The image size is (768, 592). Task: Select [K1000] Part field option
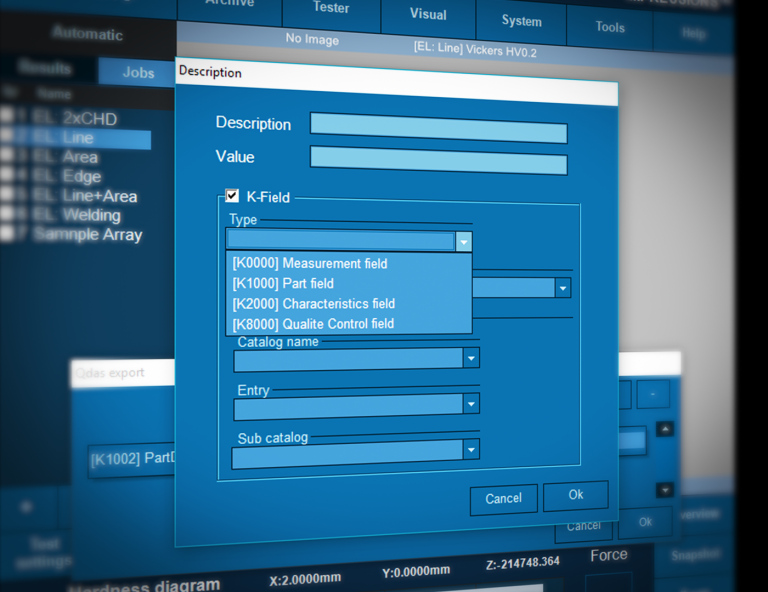click(x=283, y=284)
